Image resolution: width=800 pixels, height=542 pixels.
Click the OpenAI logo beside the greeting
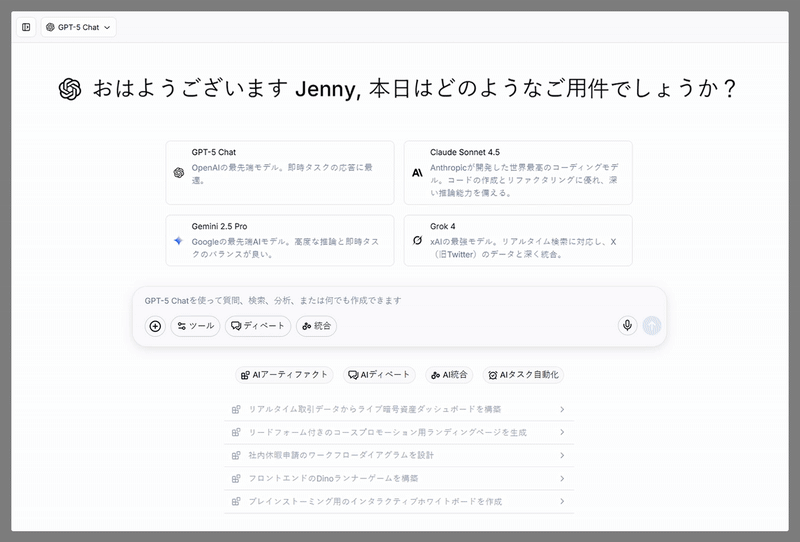tap(70, 89)
